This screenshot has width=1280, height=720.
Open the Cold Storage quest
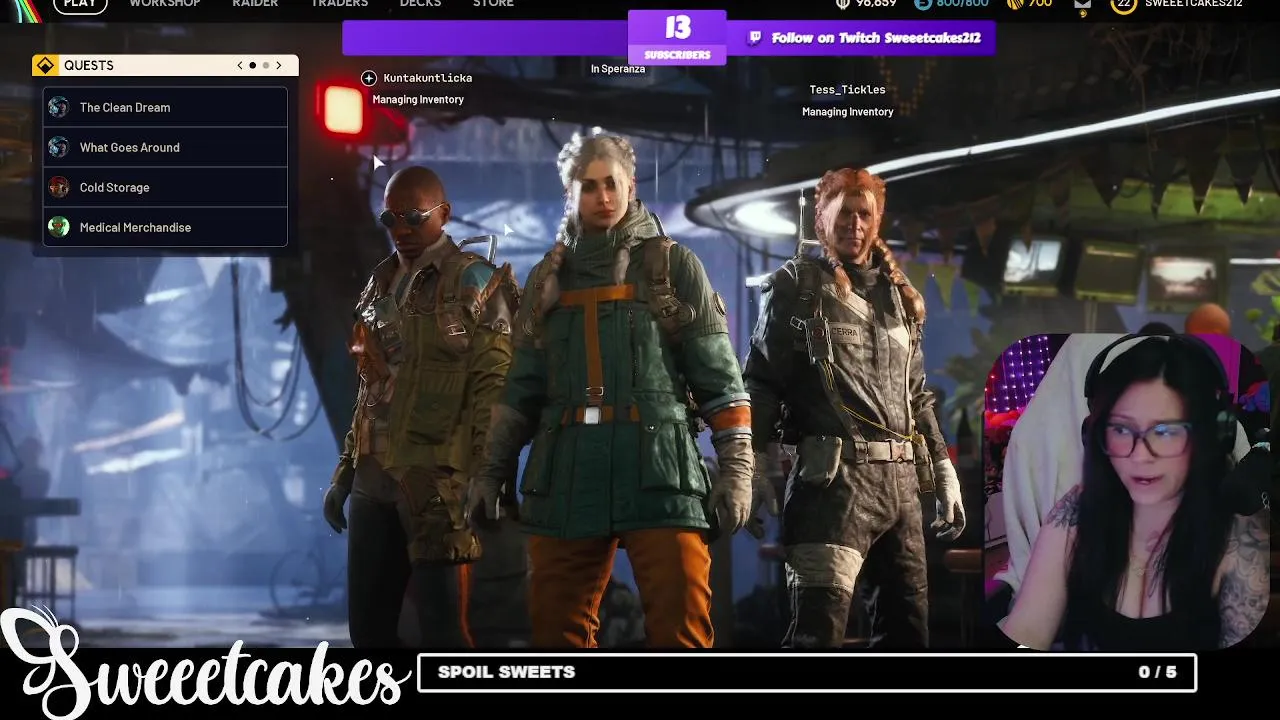click(x=165, y=187)
